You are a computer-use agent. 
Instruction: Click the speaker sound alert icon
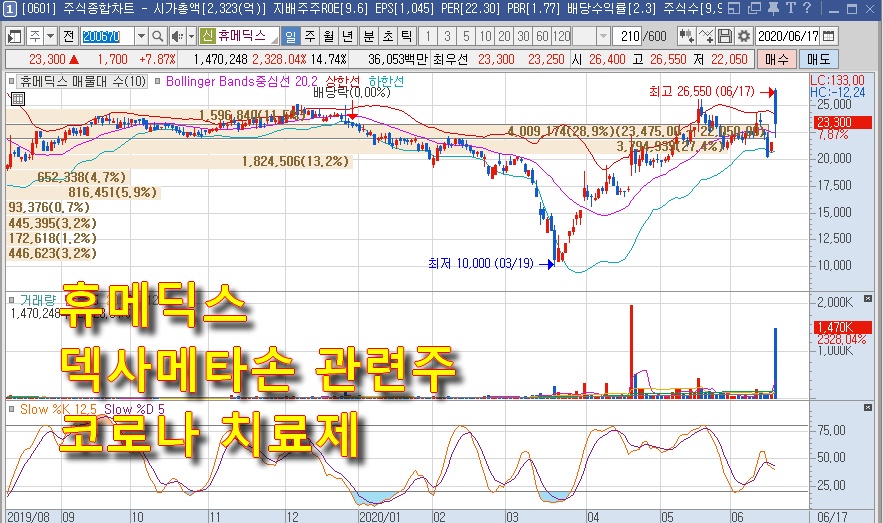177,37
